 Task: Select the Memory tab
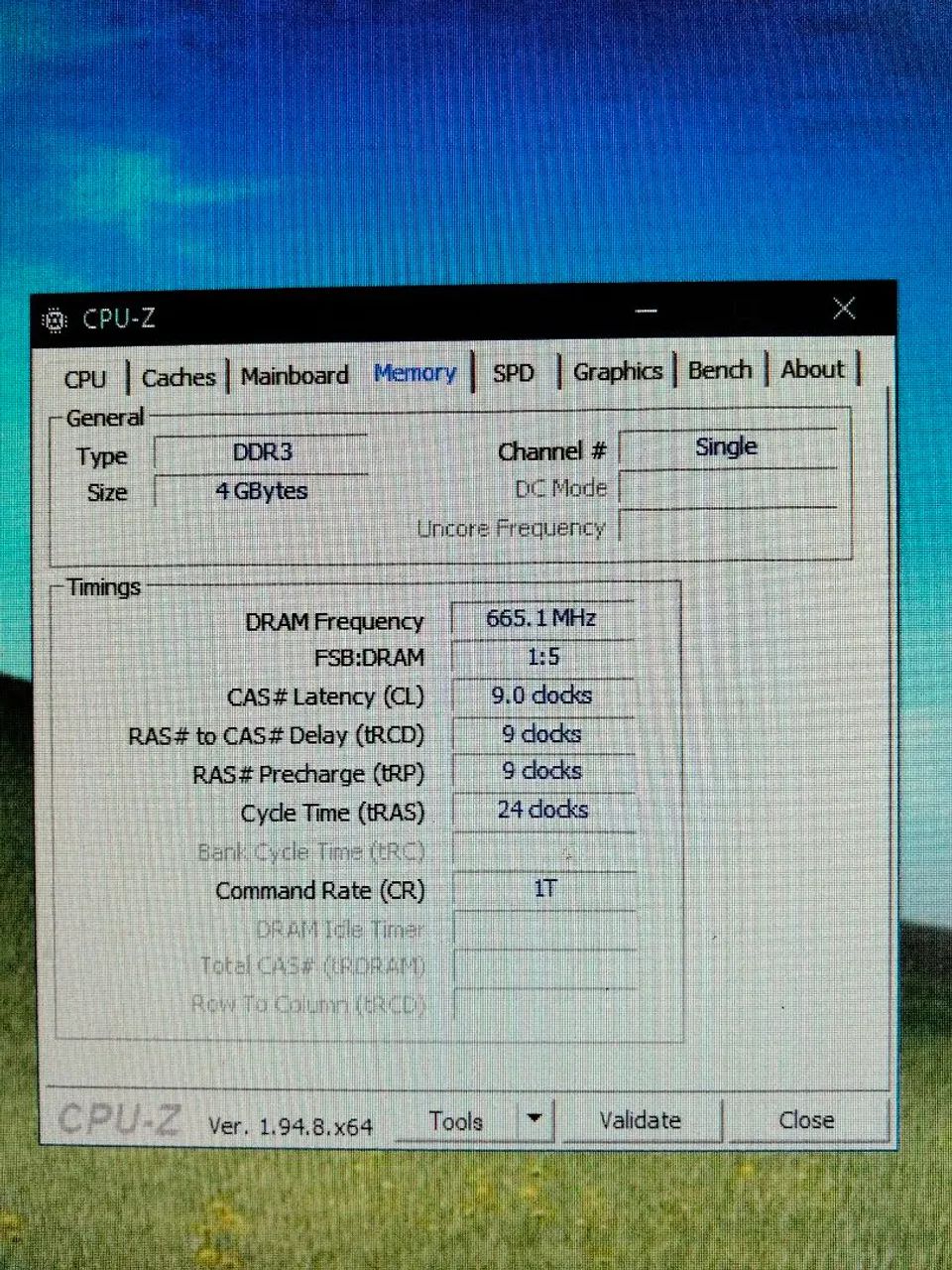(415, 373)
